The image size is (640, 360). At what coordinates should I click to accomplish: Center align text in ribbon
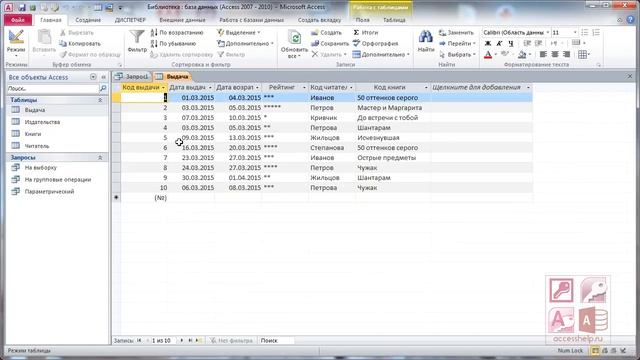[555, 54]
